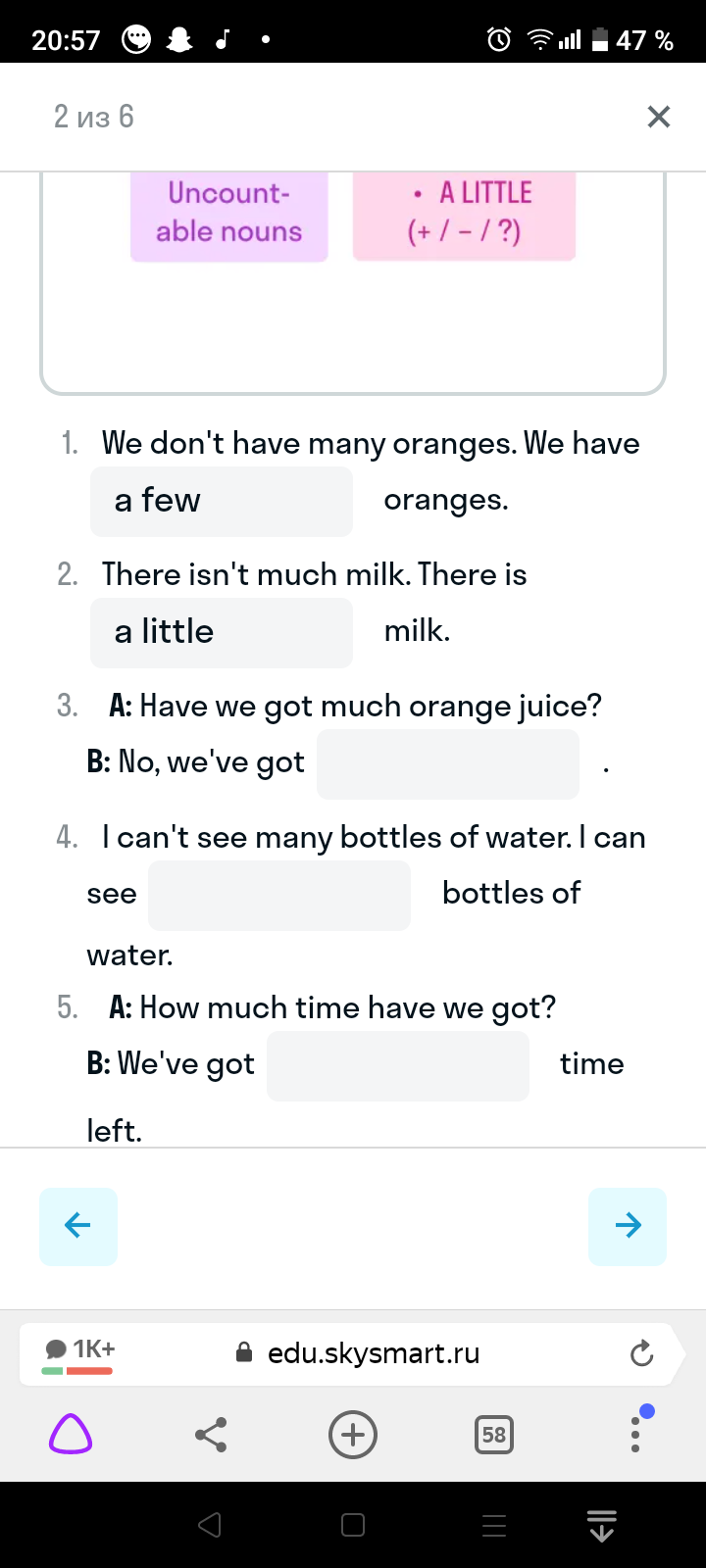Tap the Android home navigation button

tap(353, 1525)
